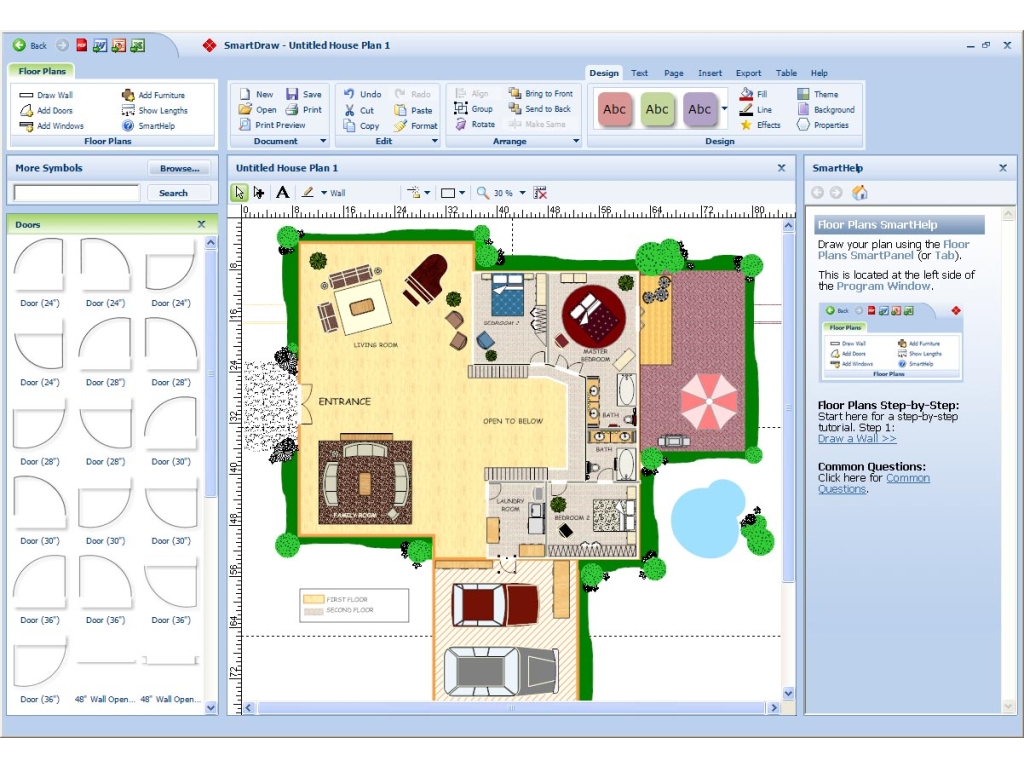1024x768 pixels.
Task: Open the rectangle shape dropdown
Action: [462, 193]
